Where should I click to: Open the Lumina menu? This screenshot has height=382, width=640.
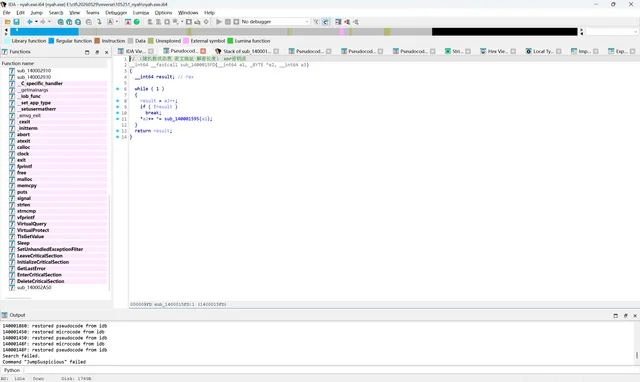(141, 13)
